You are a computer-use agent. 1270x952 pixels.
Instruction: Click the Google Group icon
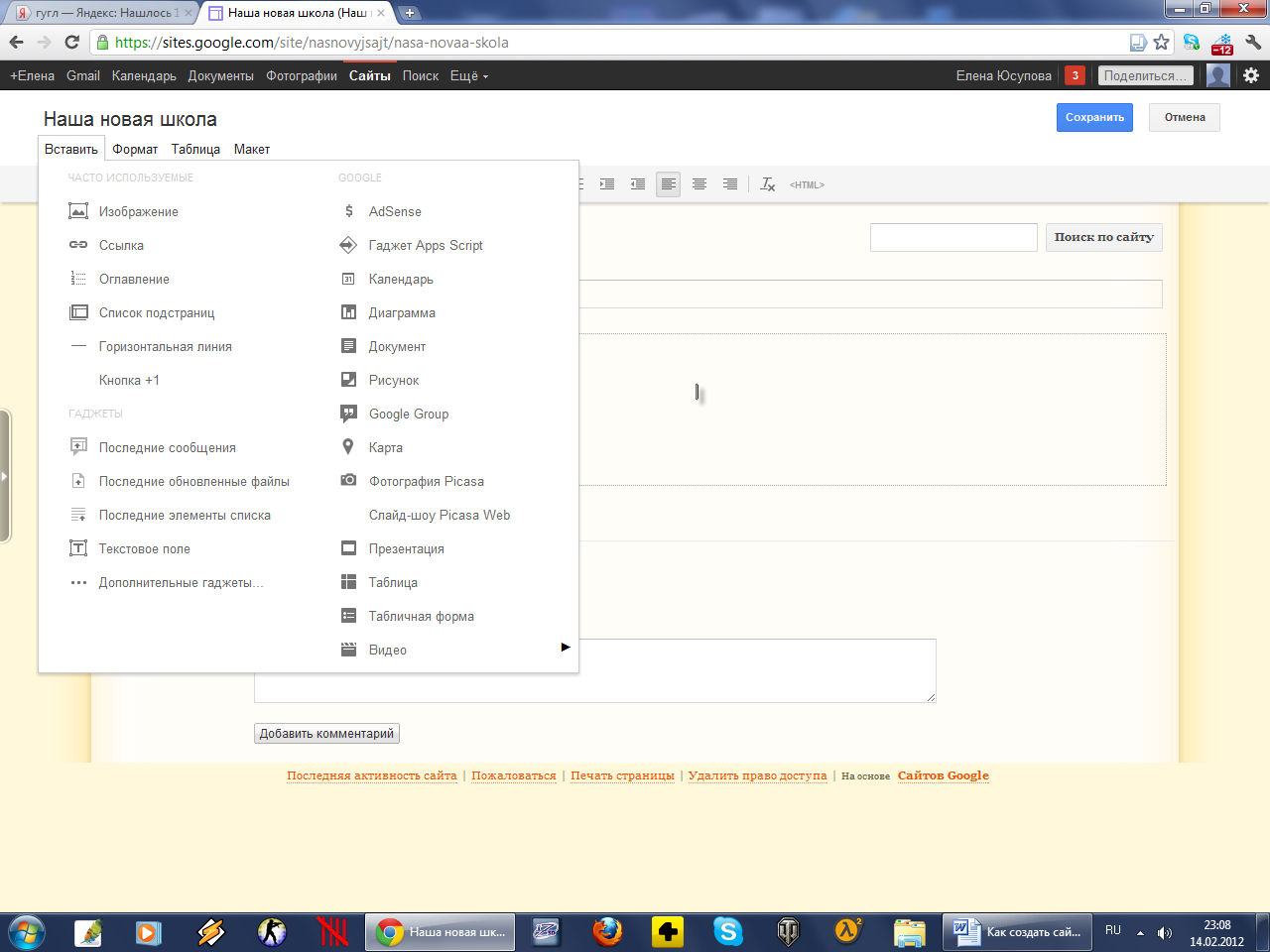348,414
